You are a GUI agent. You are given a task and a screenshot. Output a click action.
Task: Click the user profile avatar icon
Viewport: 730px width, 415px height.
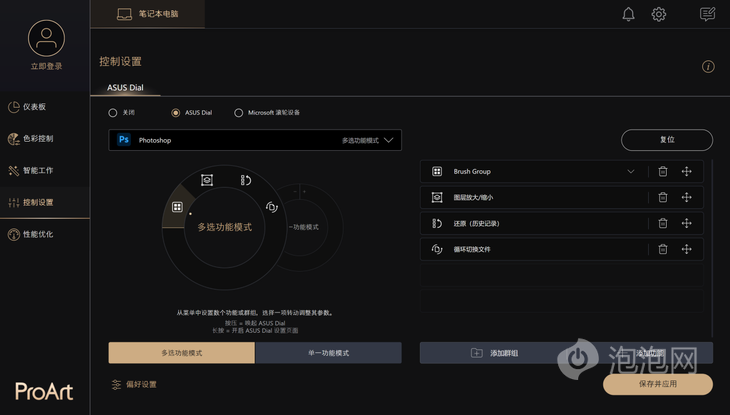pos(46,38)
